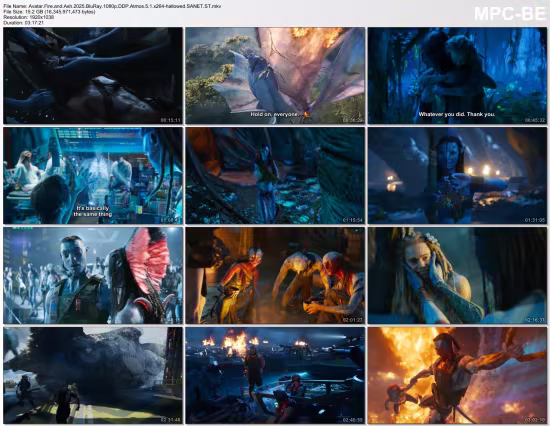Click the 02:01:27 timestamp
550x426 pixels.
pos(353,320)
